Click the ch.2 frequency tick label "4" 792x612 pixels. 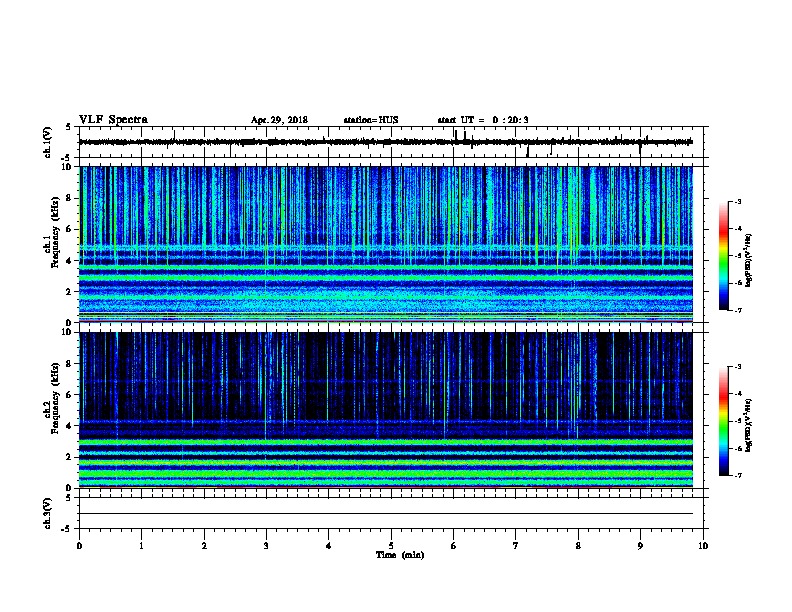tap(70, 426)
